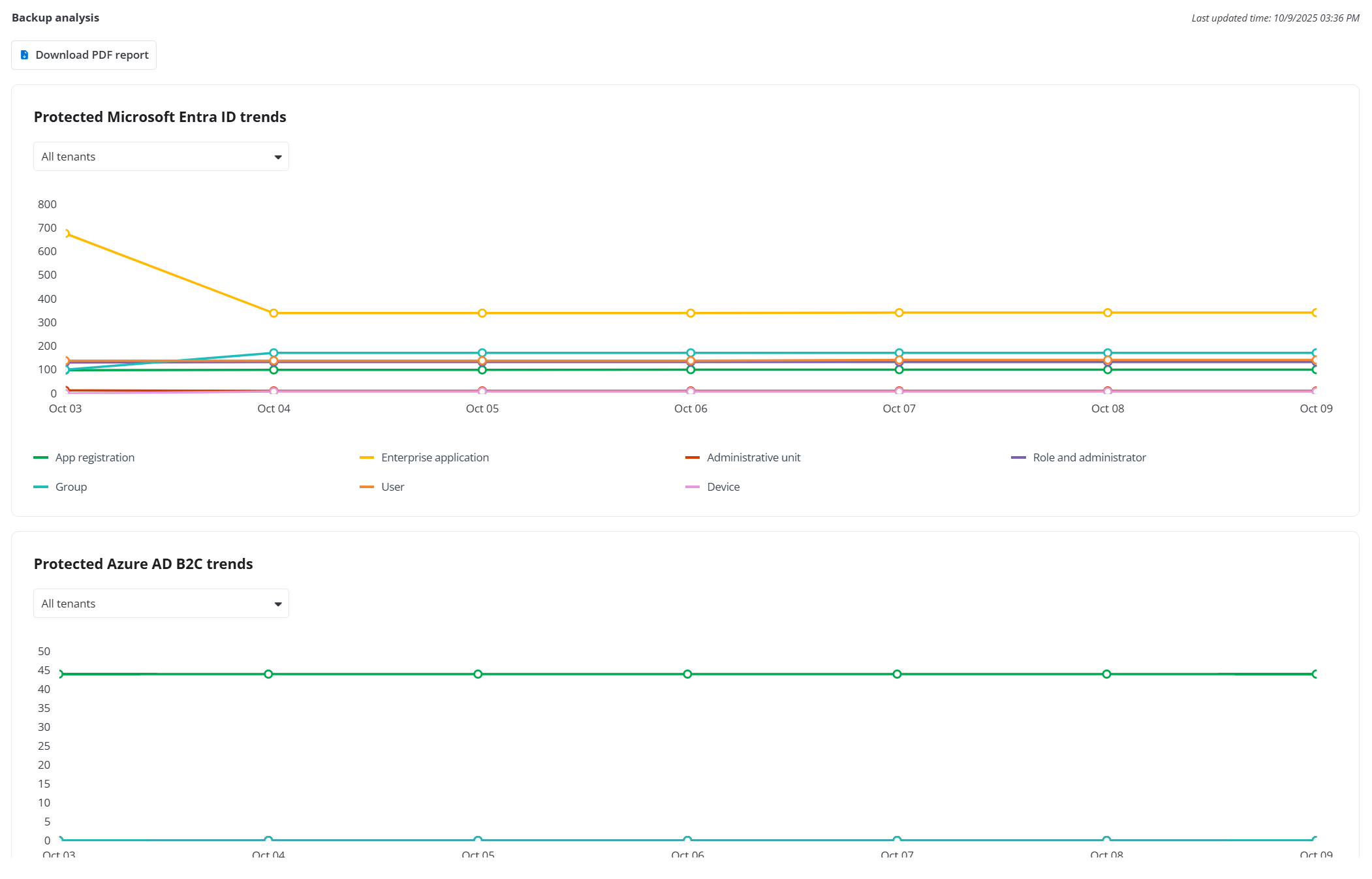Screen dimensions: 1372x879
Task: Click the Oct 07 green data point on the B2C chart
Action: point(897,674)
